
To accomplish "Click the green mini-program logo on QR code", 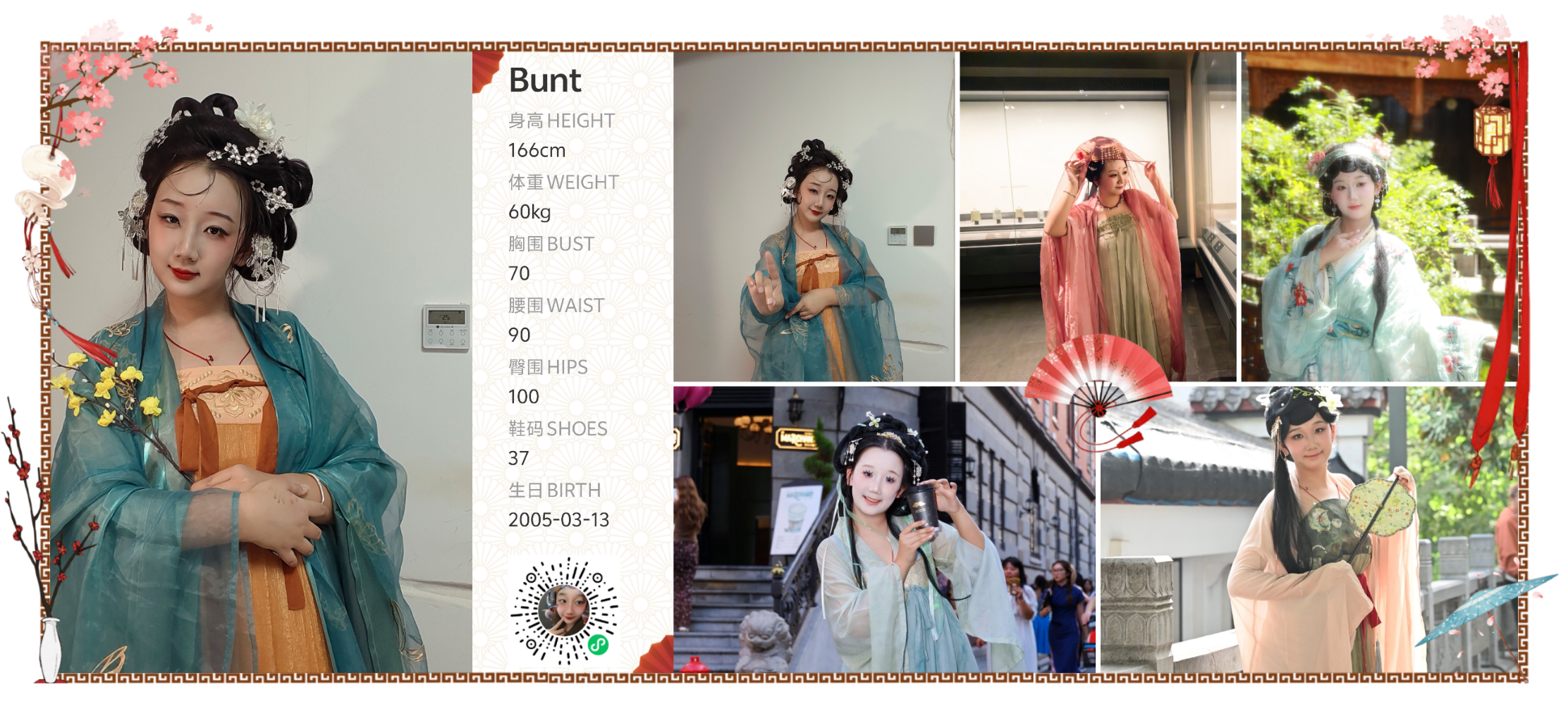I will (598, 645).
